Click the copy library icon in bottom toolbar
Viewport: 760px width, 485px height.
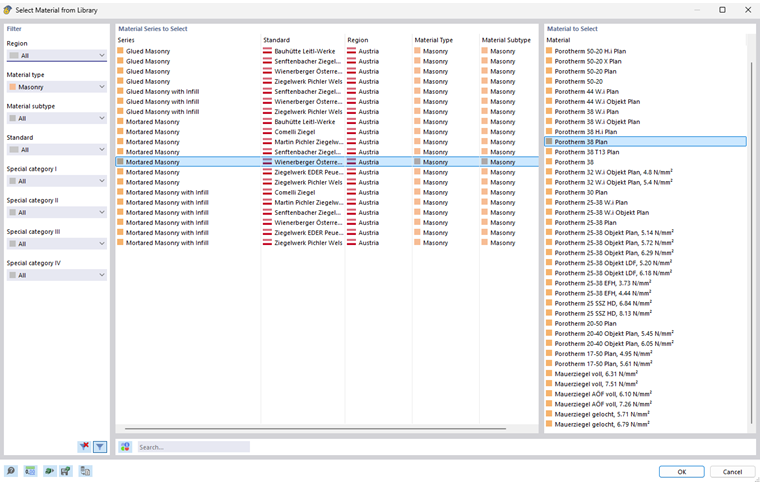[85, 471]
